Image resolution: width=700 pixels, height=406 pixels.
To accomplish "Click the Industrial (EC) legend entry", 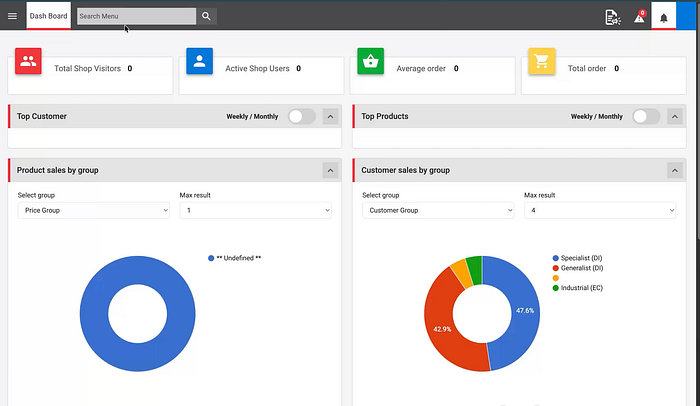I will click(578, 288).
